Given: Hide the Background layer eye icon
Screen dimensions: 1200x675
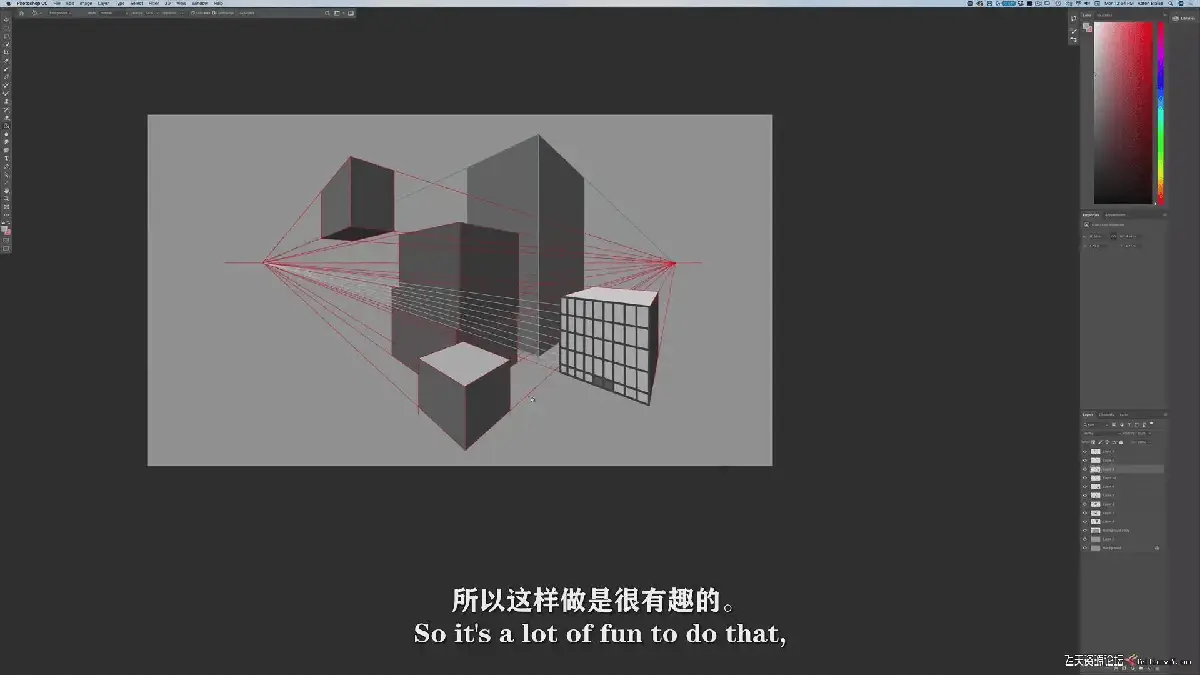Looking at the screenshot, I should (x=1085, y=548).
